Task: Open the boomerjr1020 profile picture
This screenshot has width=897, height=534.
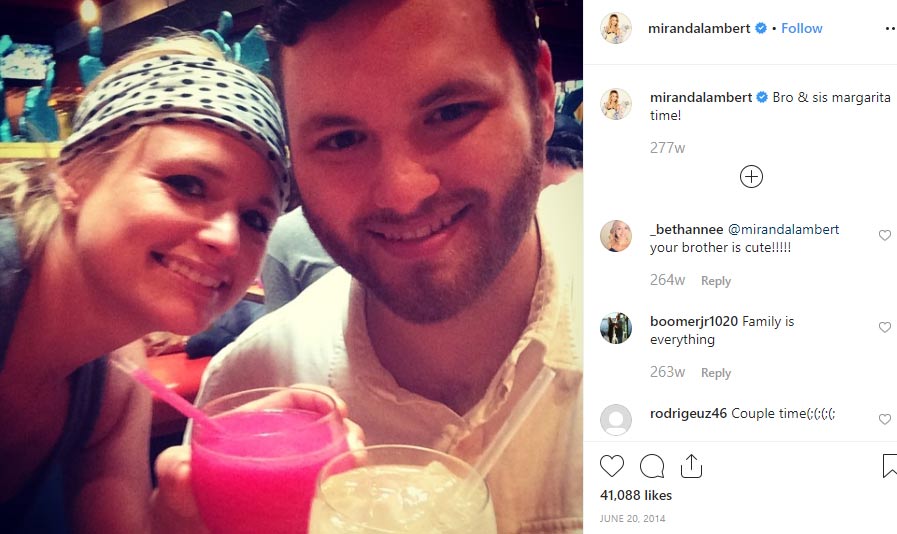Action: tap(616, 328)
